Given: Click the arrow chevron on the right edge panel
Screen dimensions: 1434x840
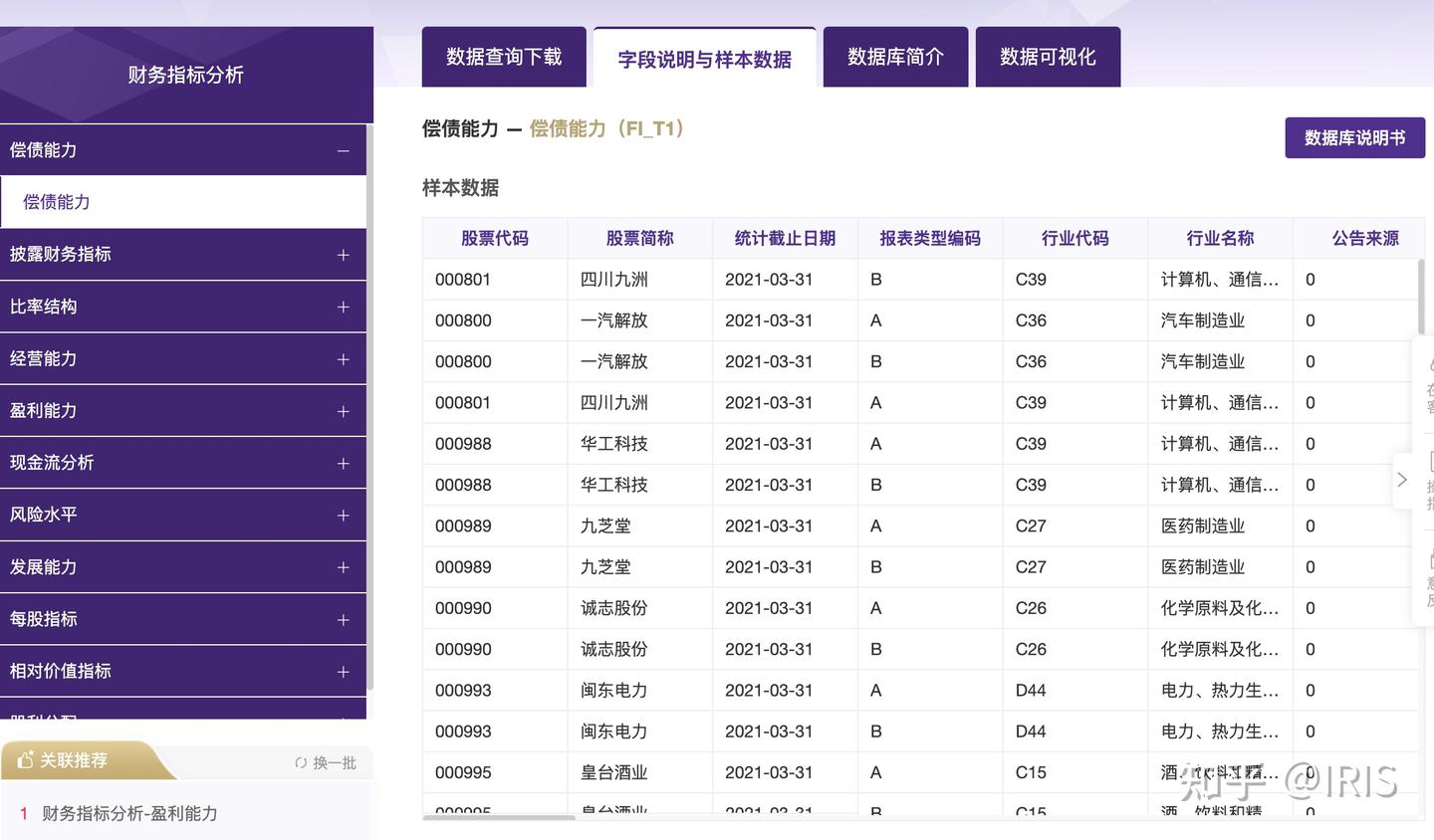Looking at the screenshot, I should pos(1402,479).
